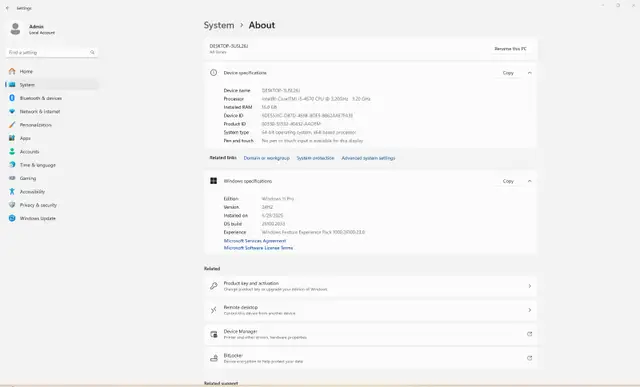Expand Product key and activation chevron
Viewport: 640px width, 387px height.
[x=529, y=286]
